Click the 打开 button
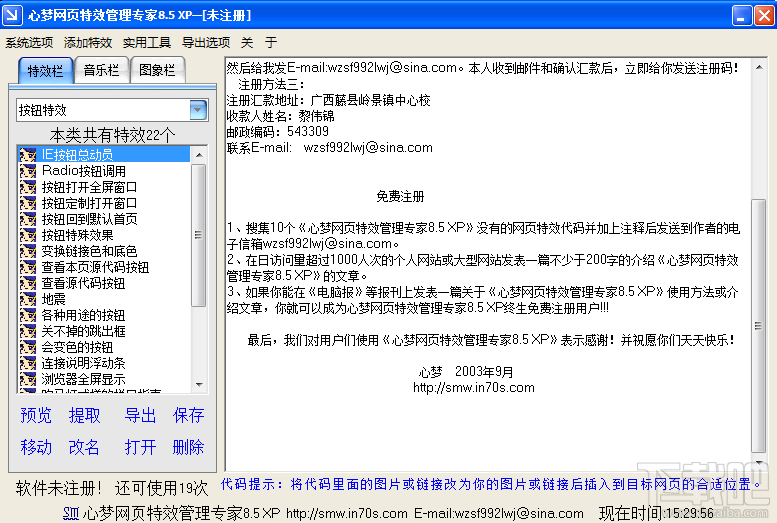Image resolution: width=777 pixels, height=523 pixels. 140,447
